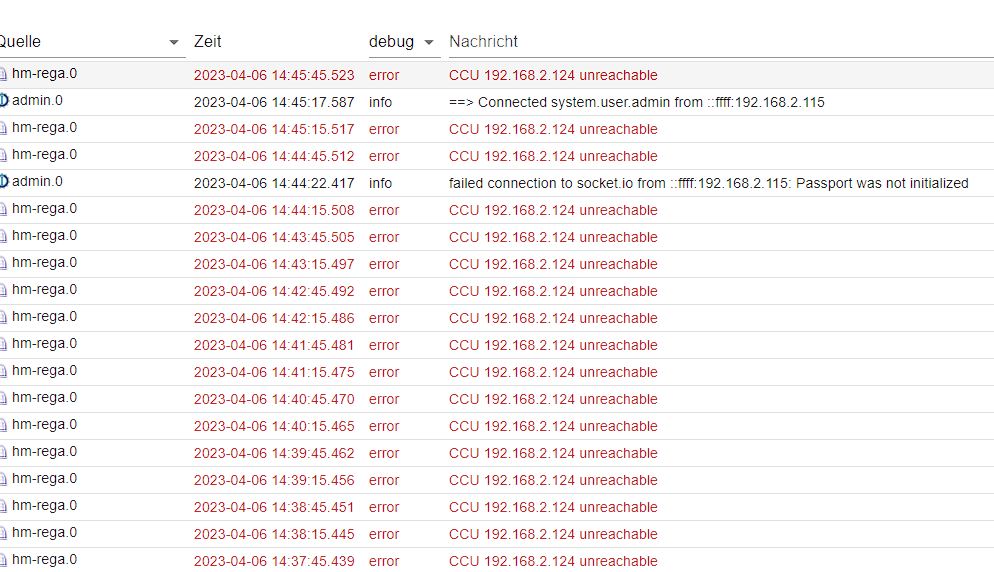Click the error level at 14:41:15.475
This screenshot has height=572, width=994.
384,372
